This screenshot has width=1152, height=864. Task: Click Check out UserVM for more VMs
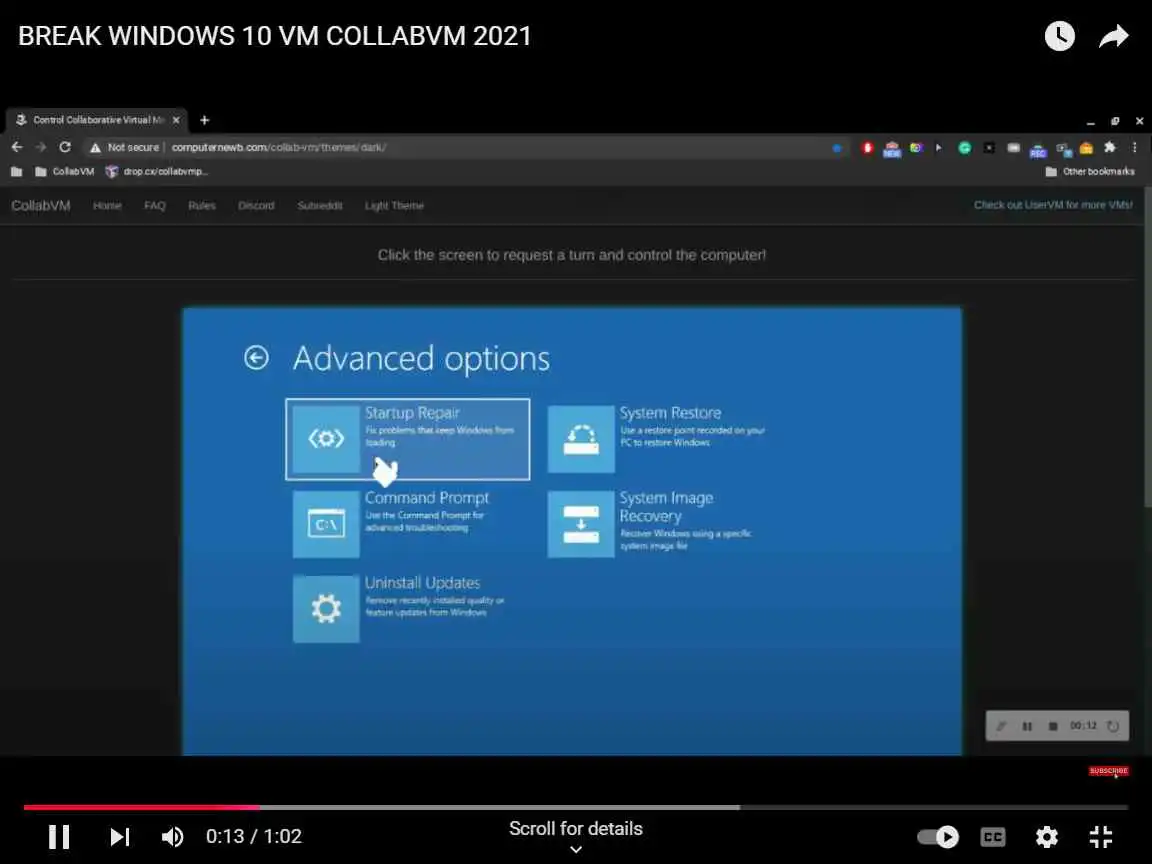(1054, 205)
